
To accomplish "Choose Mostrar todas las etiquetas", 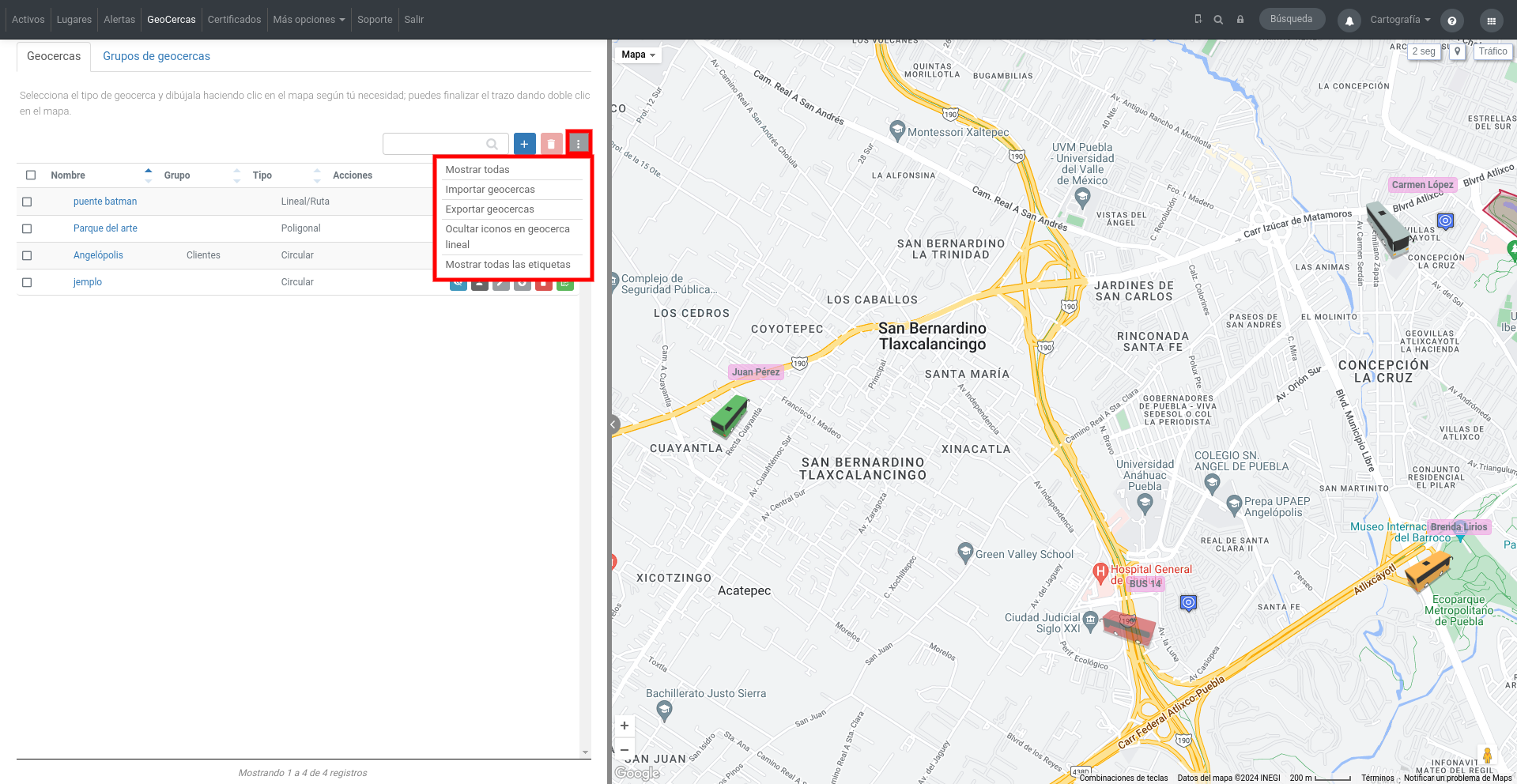I will pos(508,265).
